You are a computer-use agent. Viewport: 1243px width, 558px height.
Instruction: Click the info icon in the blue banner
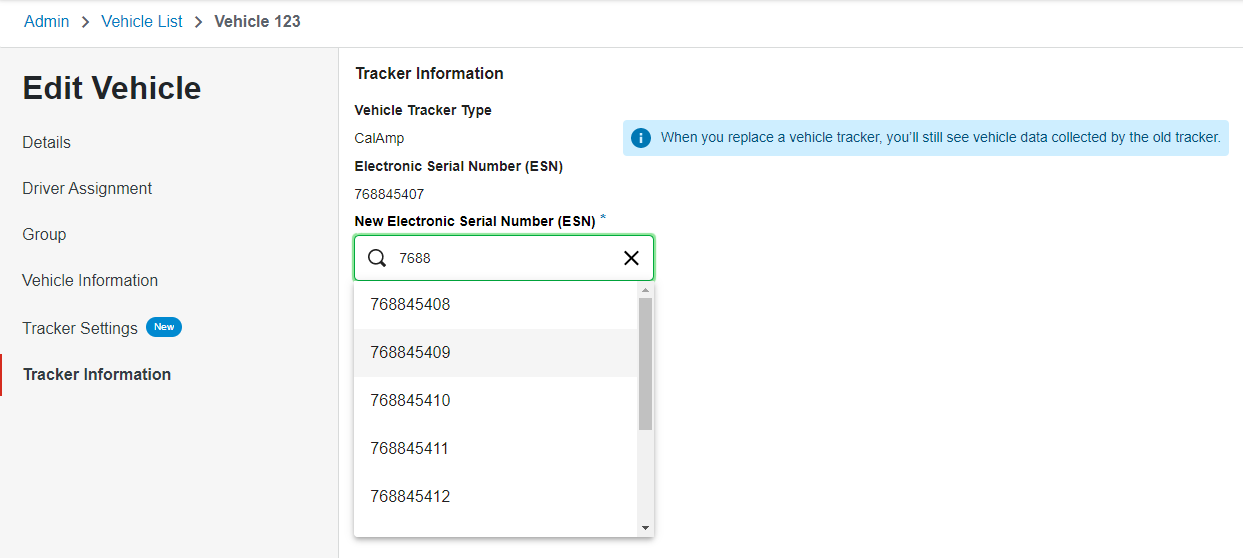click(x=641, y=138)
